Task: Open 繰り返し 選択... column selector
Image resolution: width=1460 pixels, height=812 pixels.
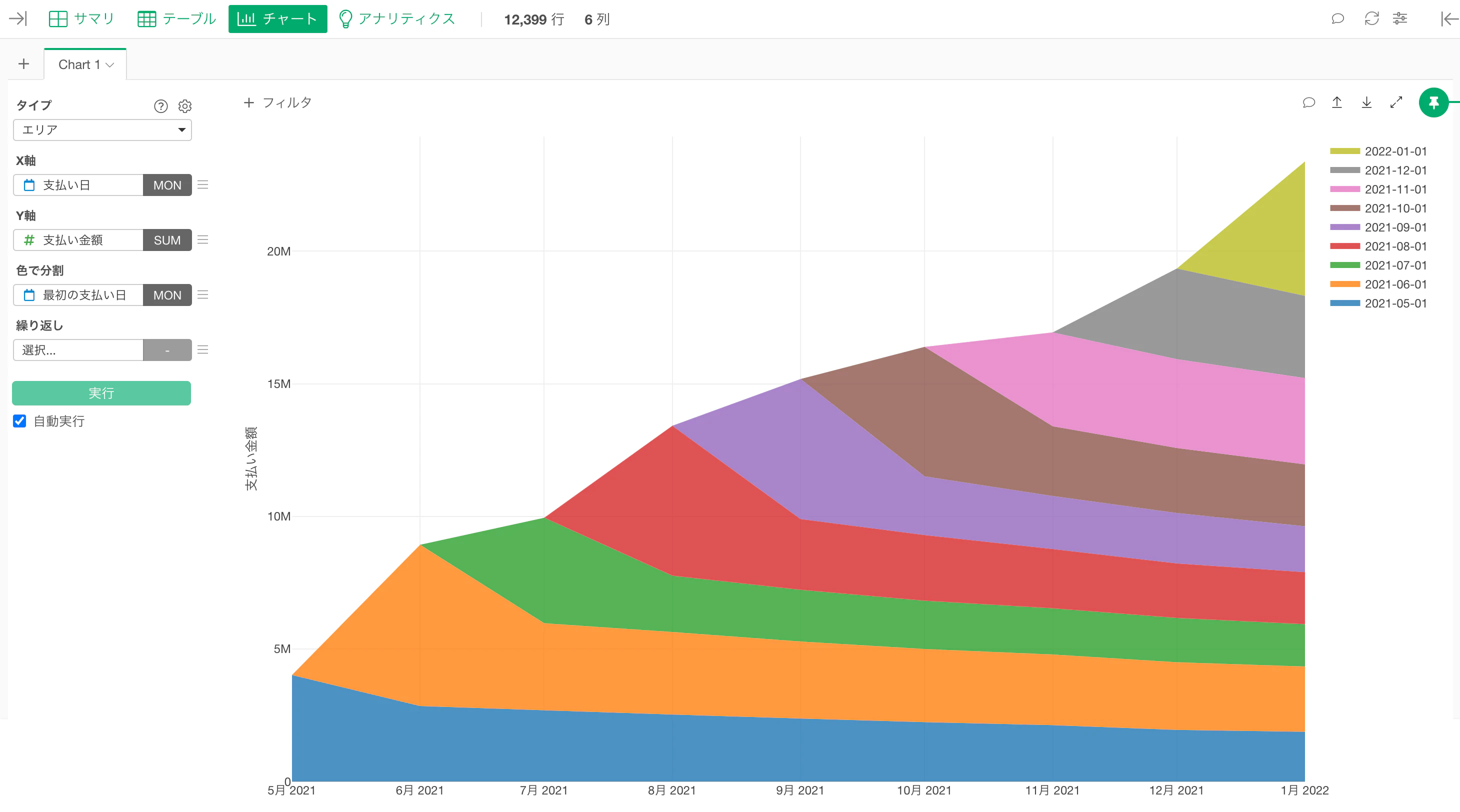Action: pos(78,350)
